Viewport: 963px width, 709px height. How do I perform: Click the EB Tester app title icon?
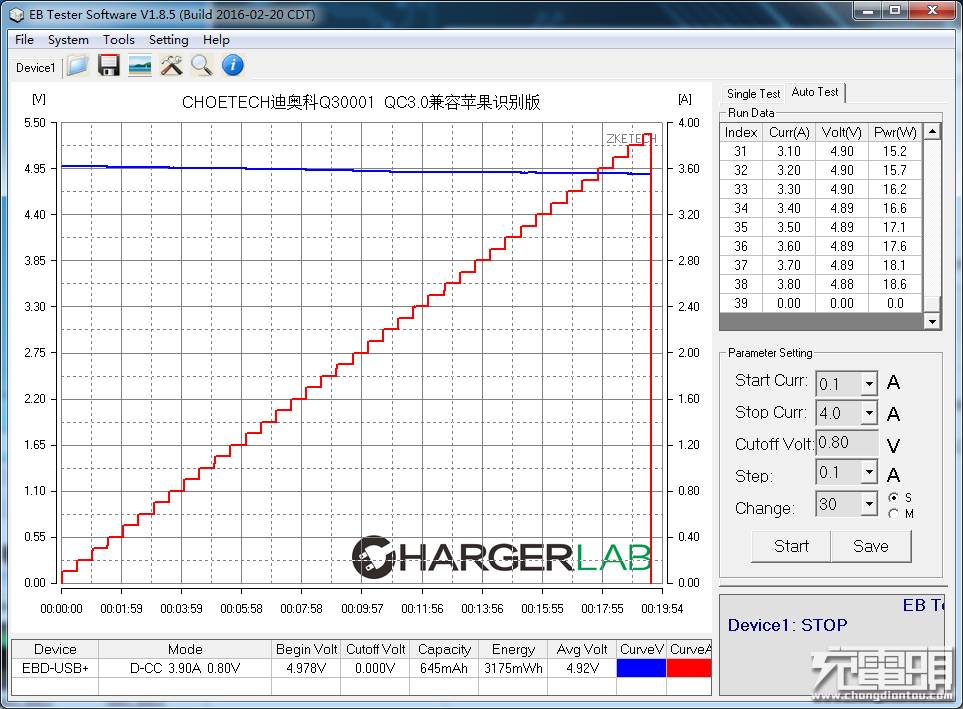click(16, 14)
